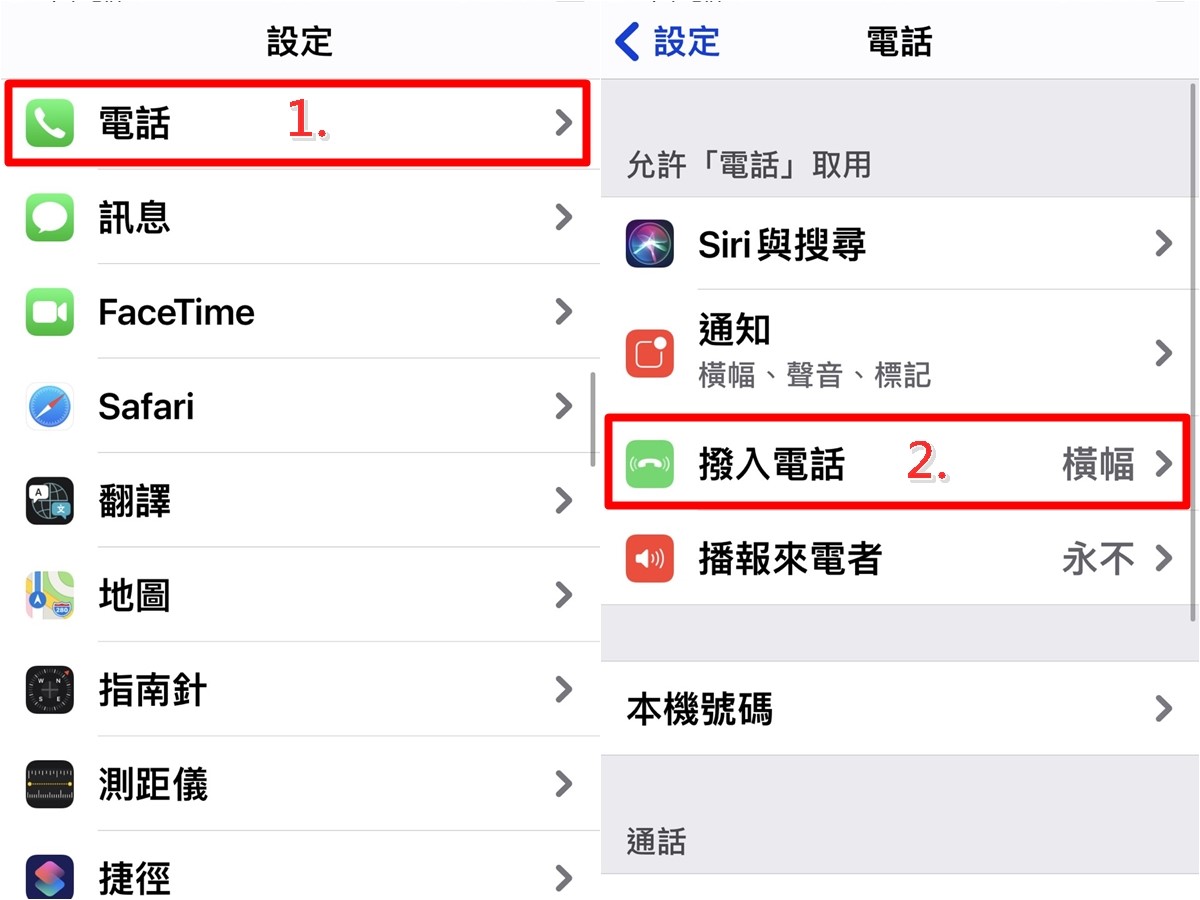1200x900 pixels.
Task: Tap the Maps app icon
Action: [x=50, y=595]
